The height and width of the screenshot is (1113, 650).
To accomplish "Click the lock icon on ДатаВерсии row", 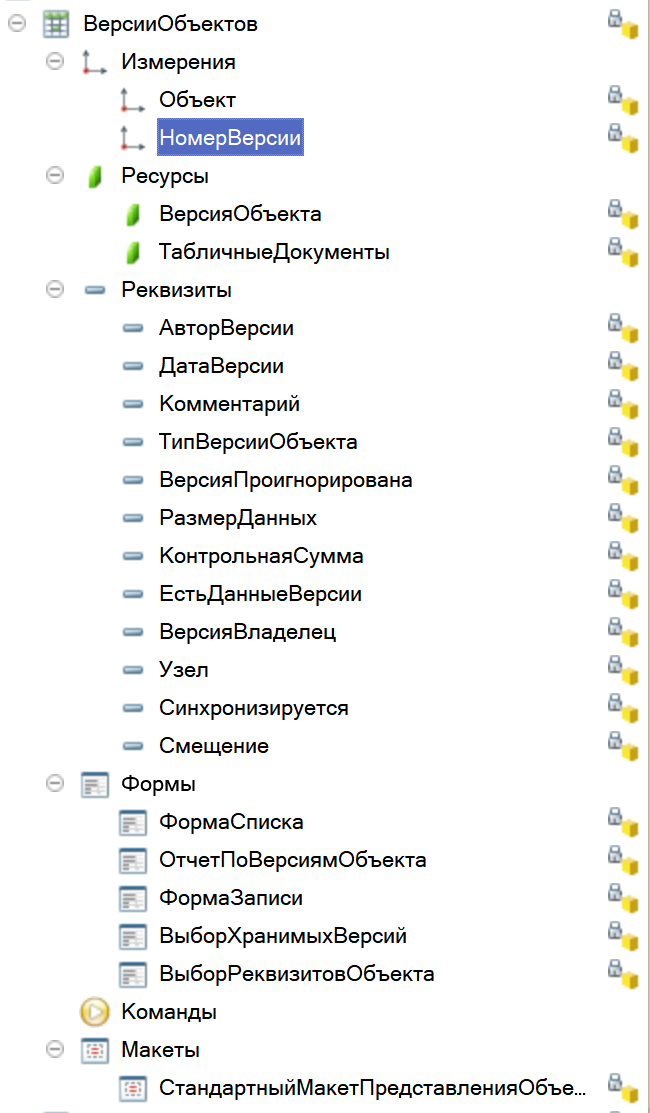I will pos(615,359).
